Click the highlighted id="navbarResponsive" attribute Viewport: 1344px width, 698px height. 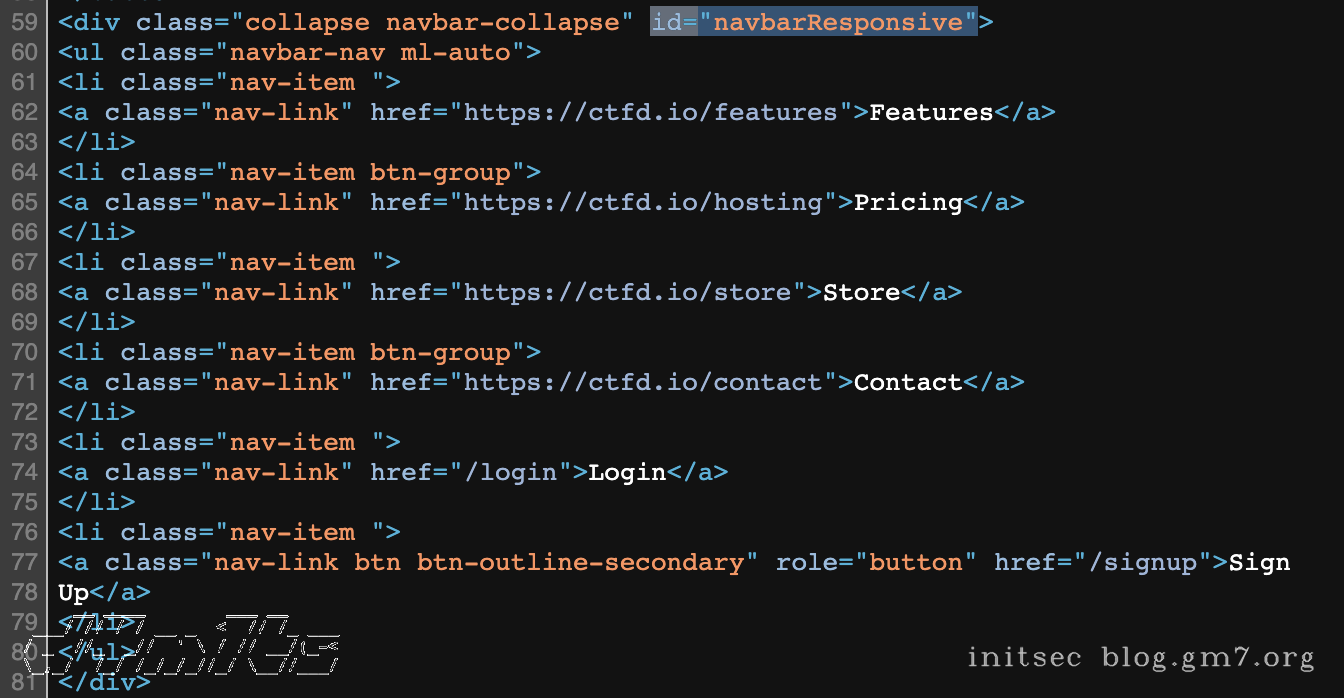click(x=813, y=22)
